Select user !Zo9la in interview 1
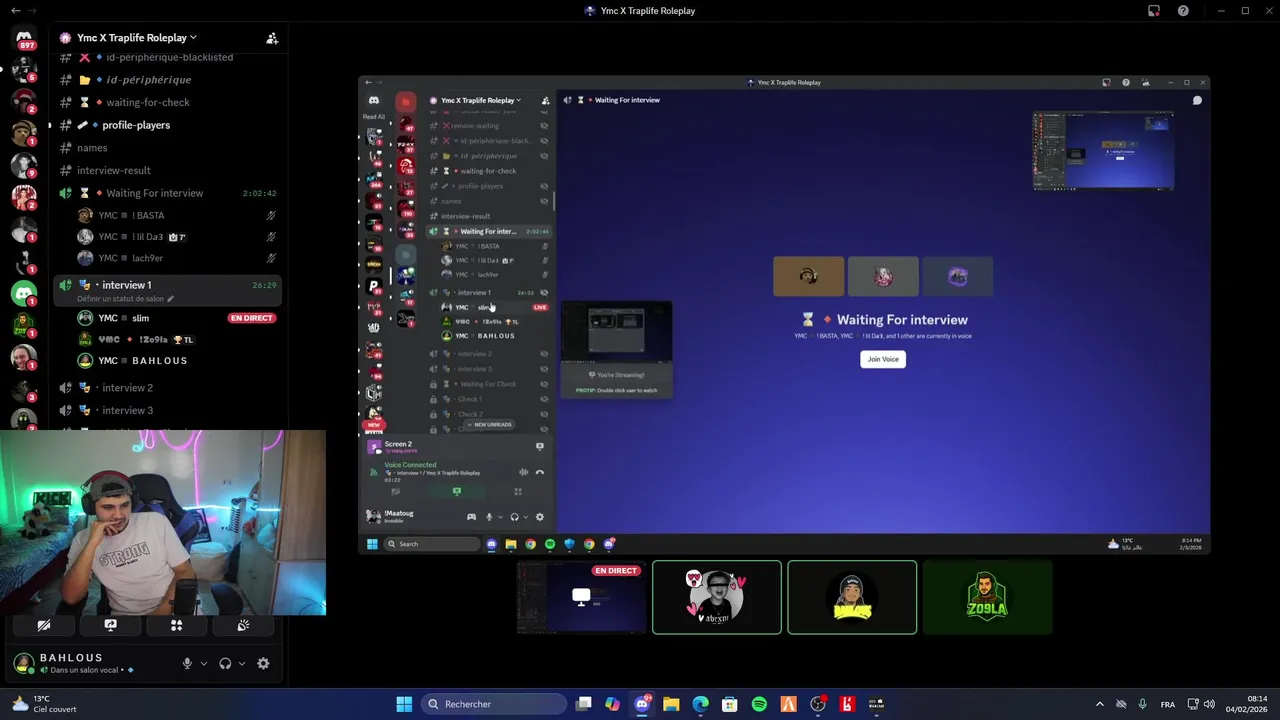Viewport: 1280px width, 720px height. pyautogui.click(x=176, y=339)
